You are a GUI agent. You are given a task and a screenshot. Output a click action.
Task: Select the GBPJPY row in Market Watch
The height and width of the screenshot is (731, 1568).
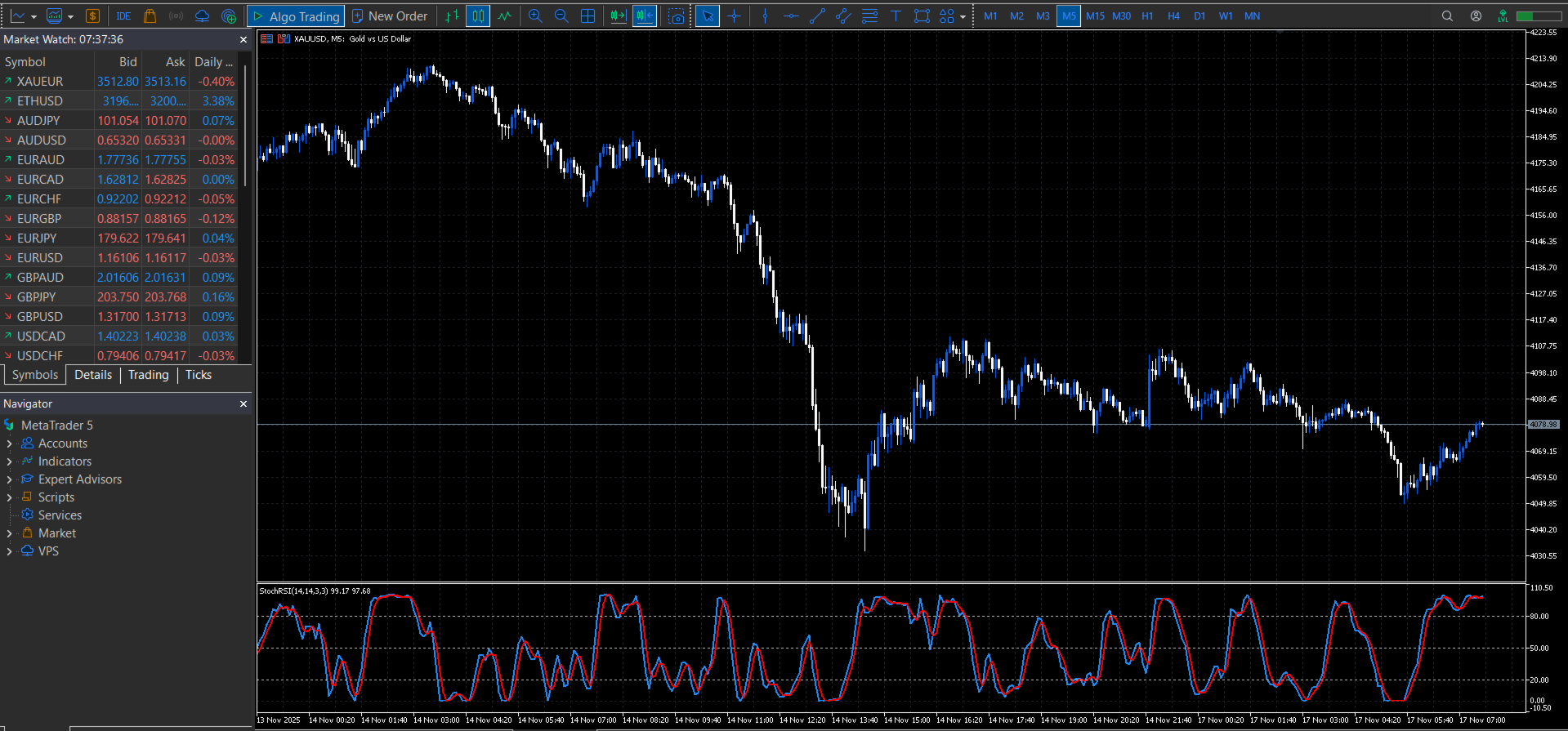[120, 297]
